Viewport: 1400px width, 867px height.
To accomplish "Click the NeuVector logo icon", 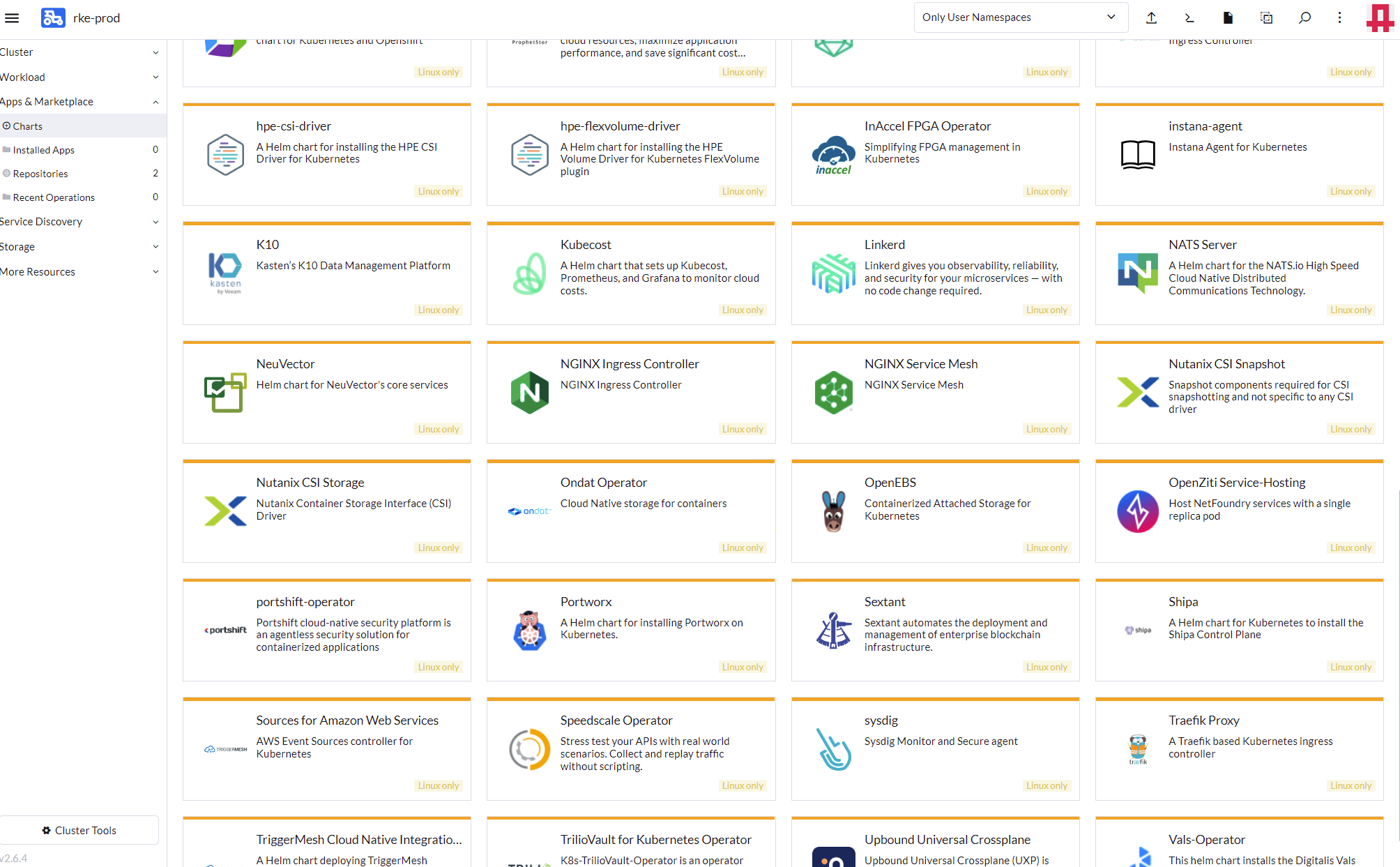I will click(x=225, y=393).
